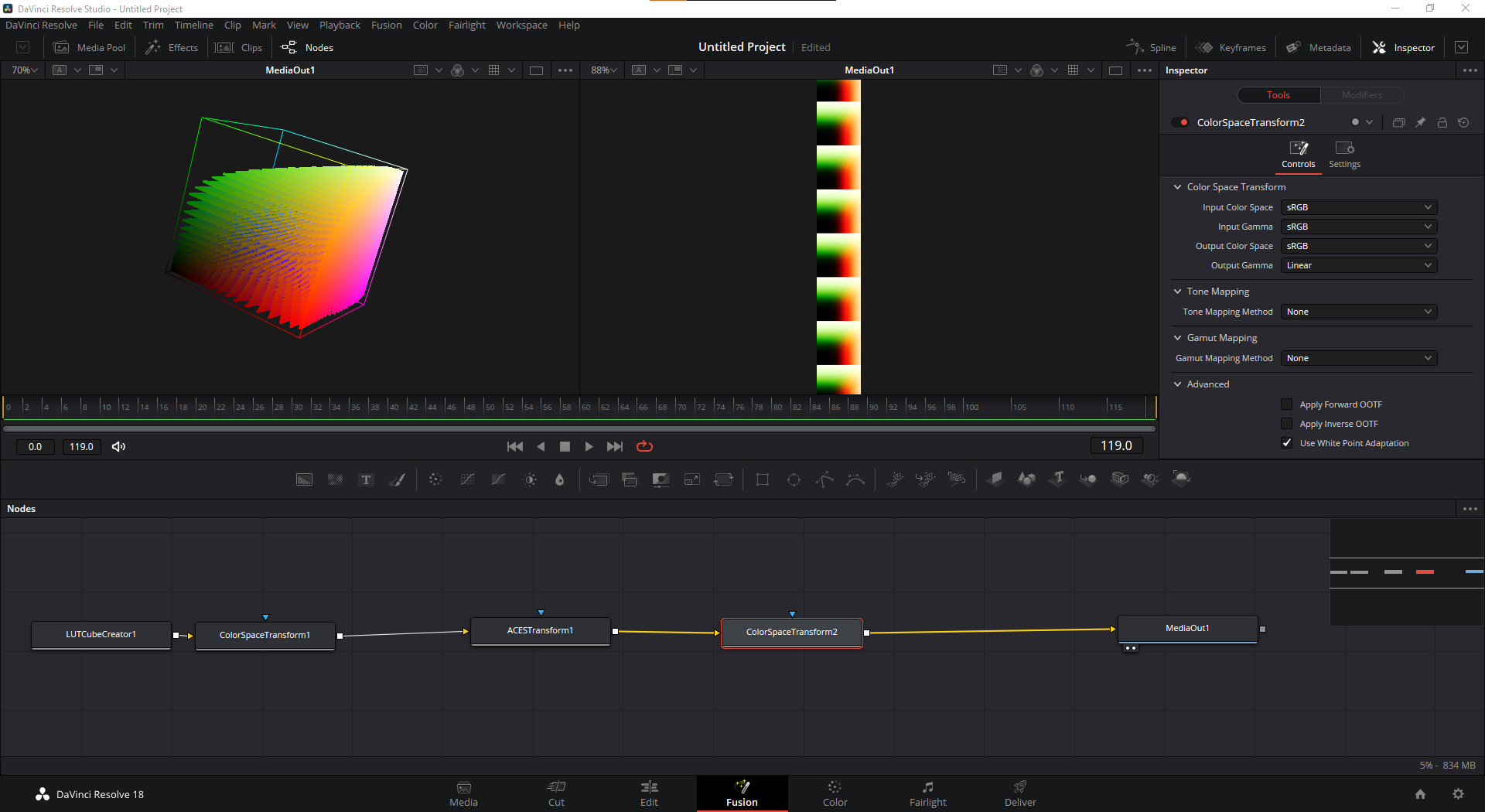Open the Media Pool panel

click(89, 47)
